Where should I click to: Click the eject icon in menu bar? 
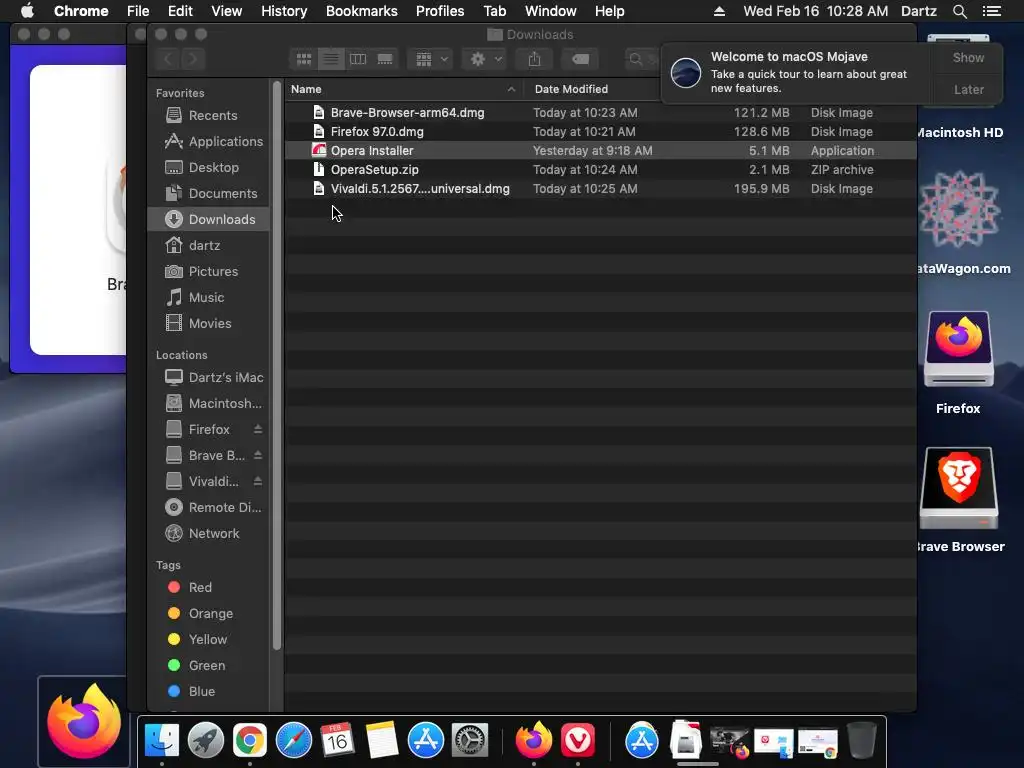[x=719, y=11]
